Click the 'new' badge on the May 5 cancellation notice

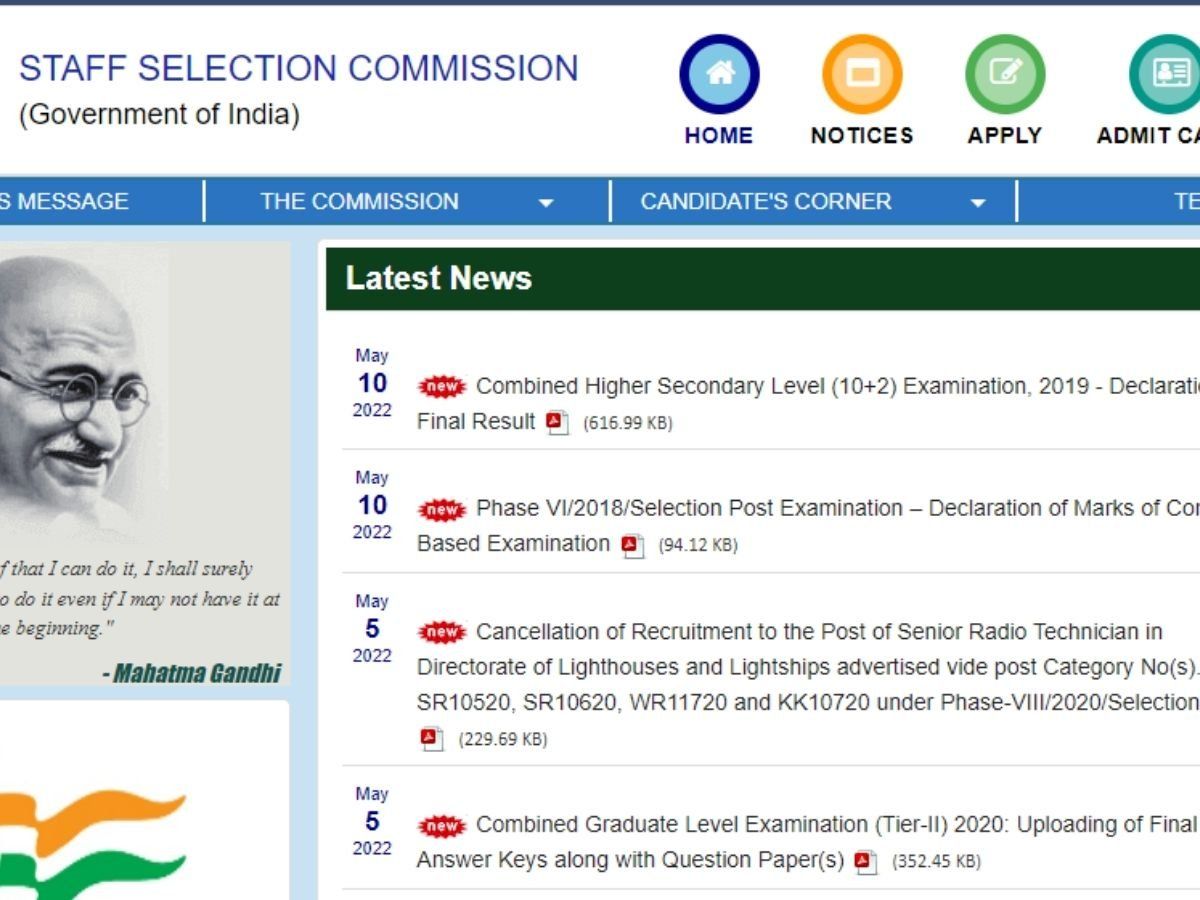(x=442, y=631)
